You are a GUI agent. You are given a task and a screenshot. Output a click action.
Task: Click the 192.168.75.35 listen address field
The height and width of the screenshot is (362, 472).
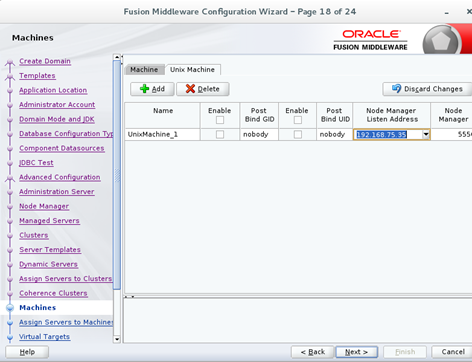coord(388,135)
